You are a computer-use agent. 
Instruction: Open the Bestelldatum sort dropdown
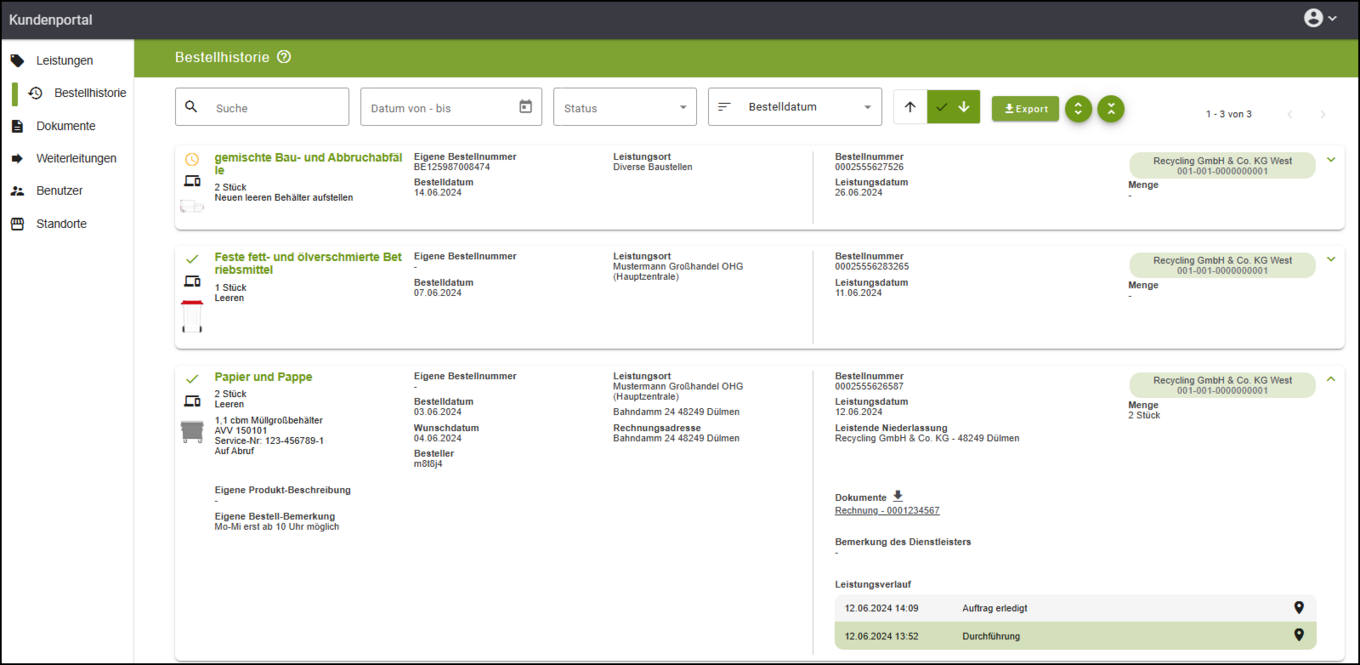(x=794, y=107)
